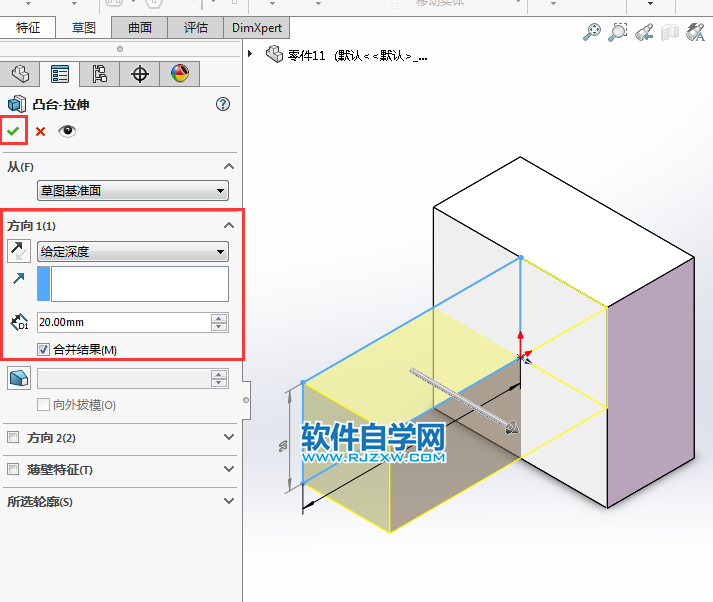Image resolution: width=713 pixels, height=602 pixels.
Task: Click the extrude direction arrow icon
Action: tap(19, 278)
